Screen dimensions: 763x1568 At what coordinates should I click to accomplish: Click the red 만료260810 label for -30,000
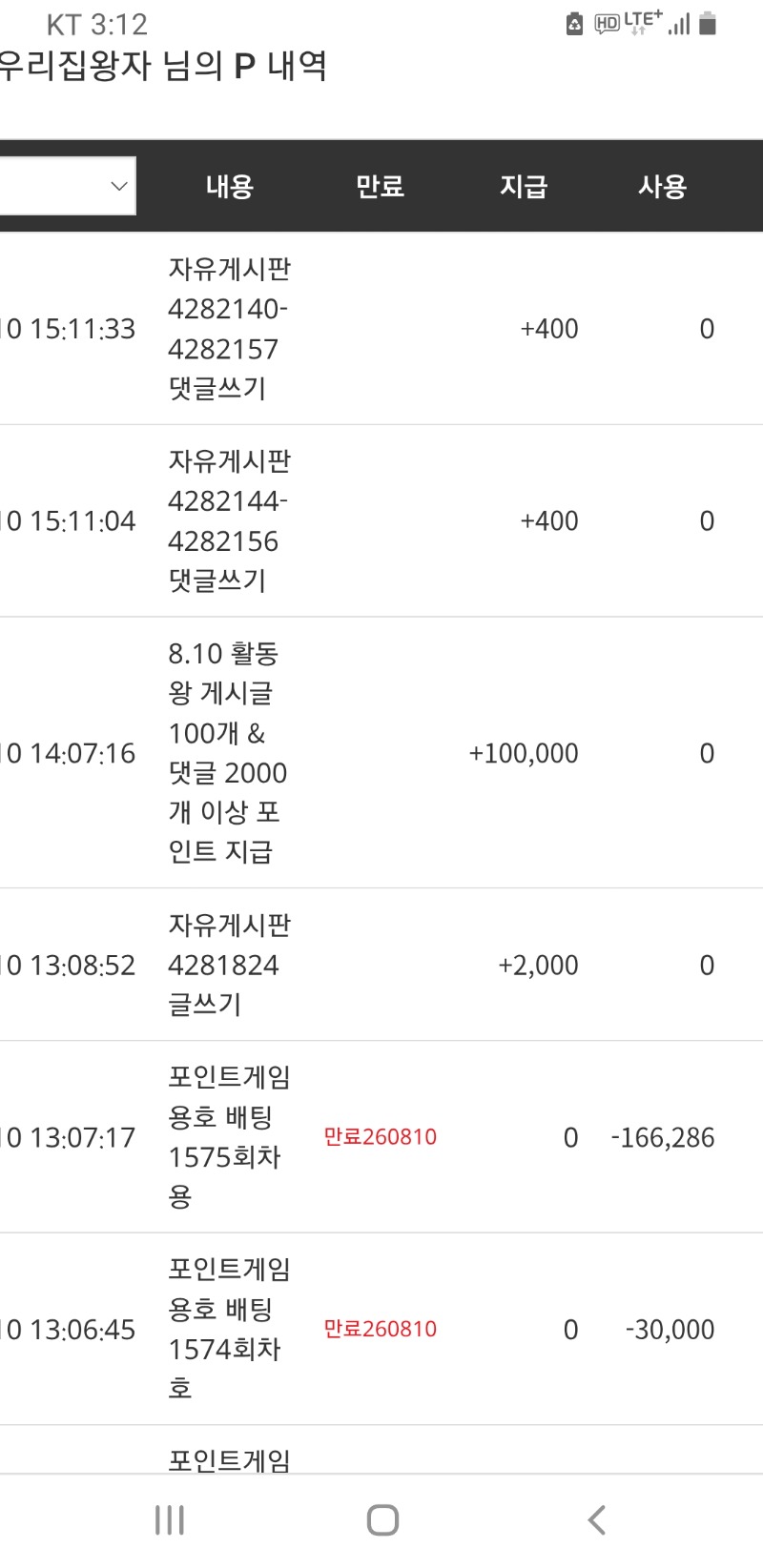click(x=380, y=1329)
